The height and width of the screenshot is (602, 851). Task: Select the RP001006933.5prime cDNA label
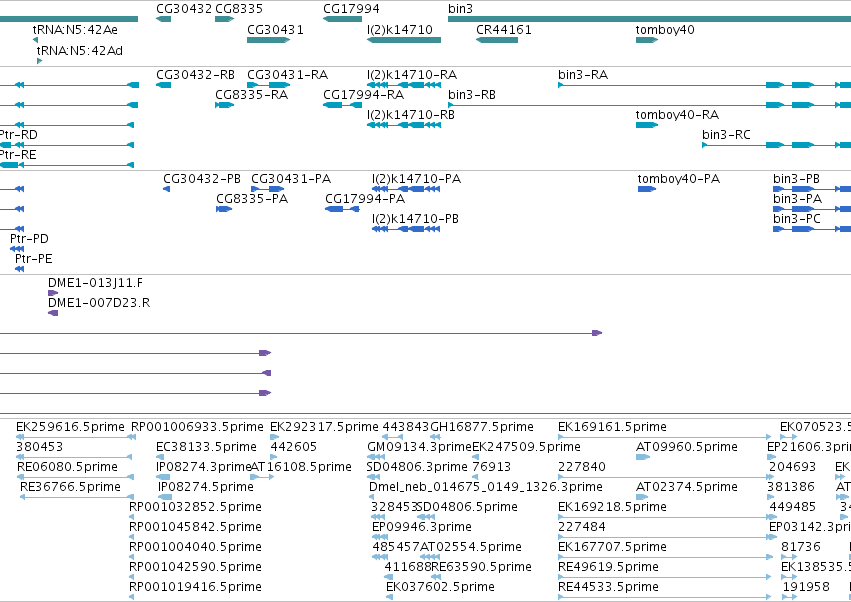point(198,427)
